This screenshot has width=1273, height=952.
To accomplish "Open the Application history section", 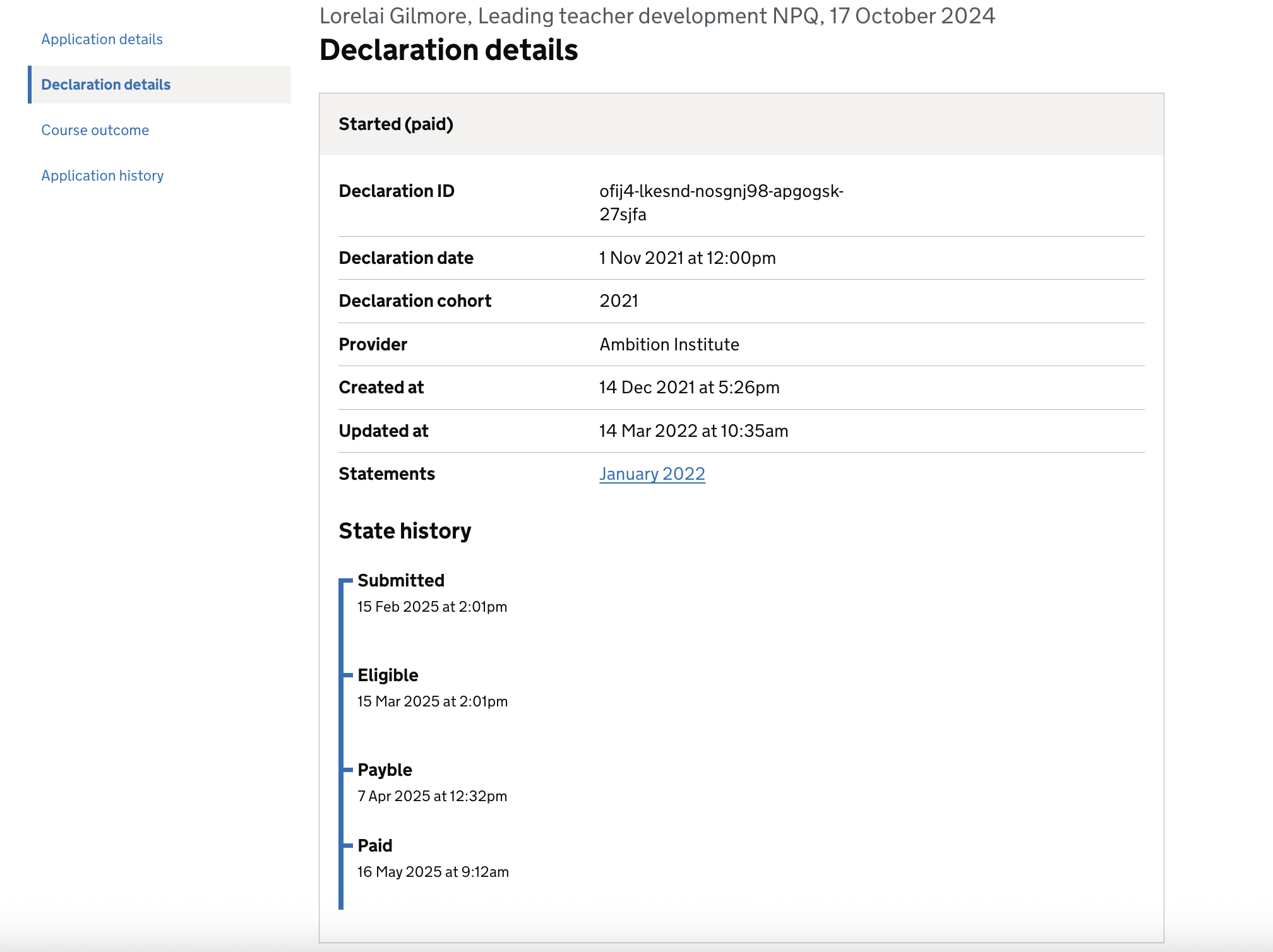I will click(x=102, y=175).
